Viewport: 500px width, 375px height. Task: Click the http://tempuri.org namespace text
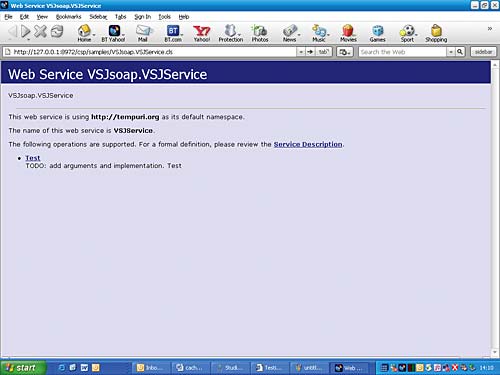pyautogui.click(x=125, y=117)
